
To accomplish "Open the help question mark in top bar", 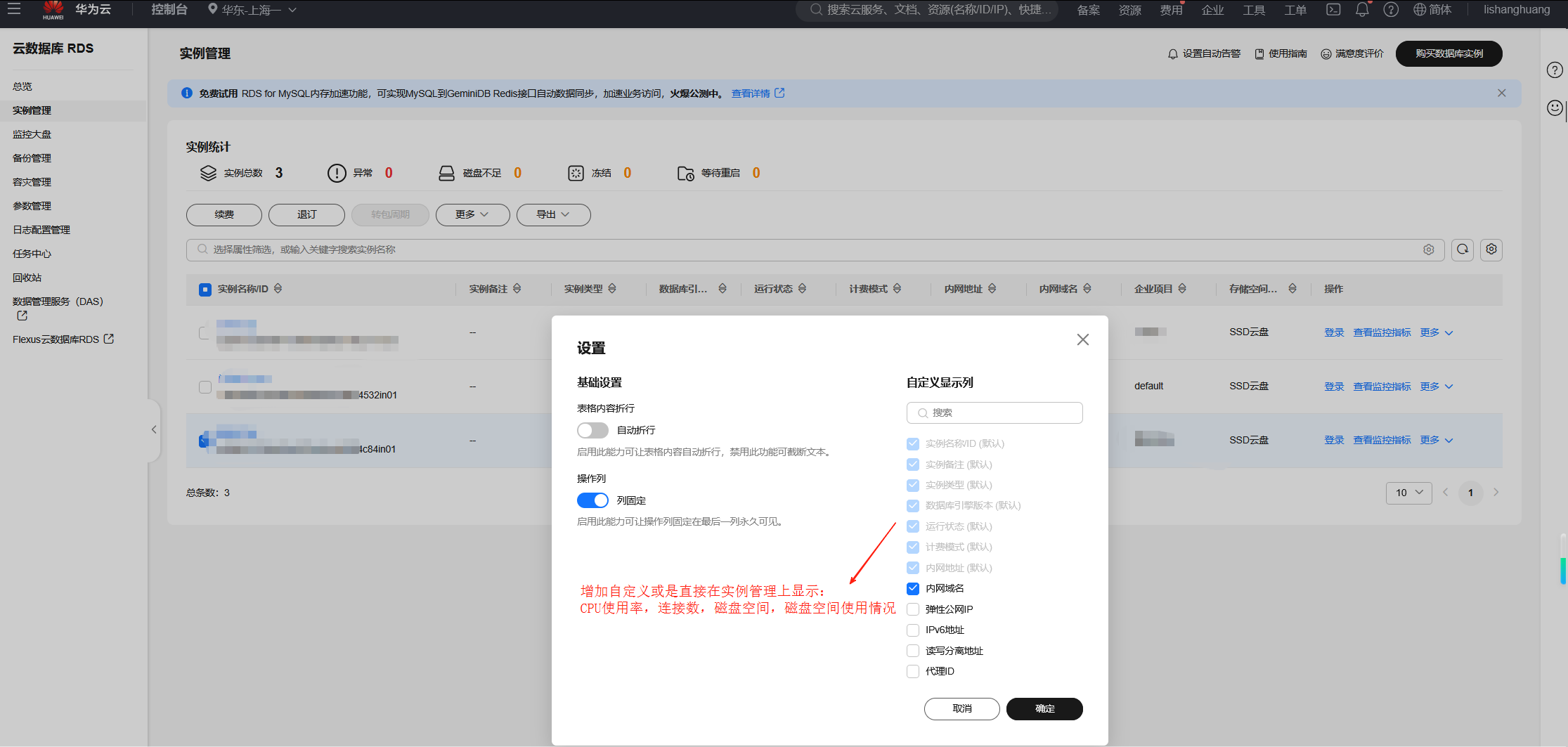I will click(1391, 10).
